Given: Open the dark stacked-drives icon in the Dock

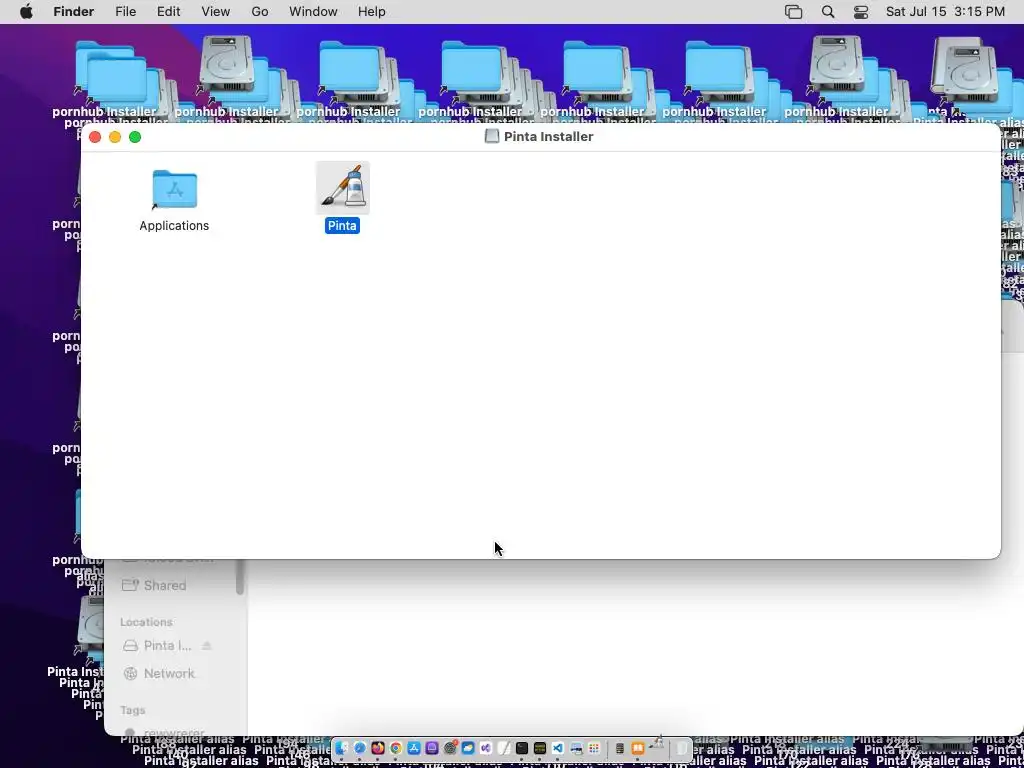Looking at the screenshot, I should click(620, 748).
